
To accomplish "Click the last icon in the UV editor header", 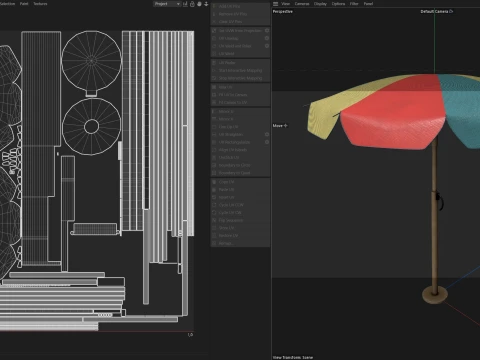I will 206,4.
